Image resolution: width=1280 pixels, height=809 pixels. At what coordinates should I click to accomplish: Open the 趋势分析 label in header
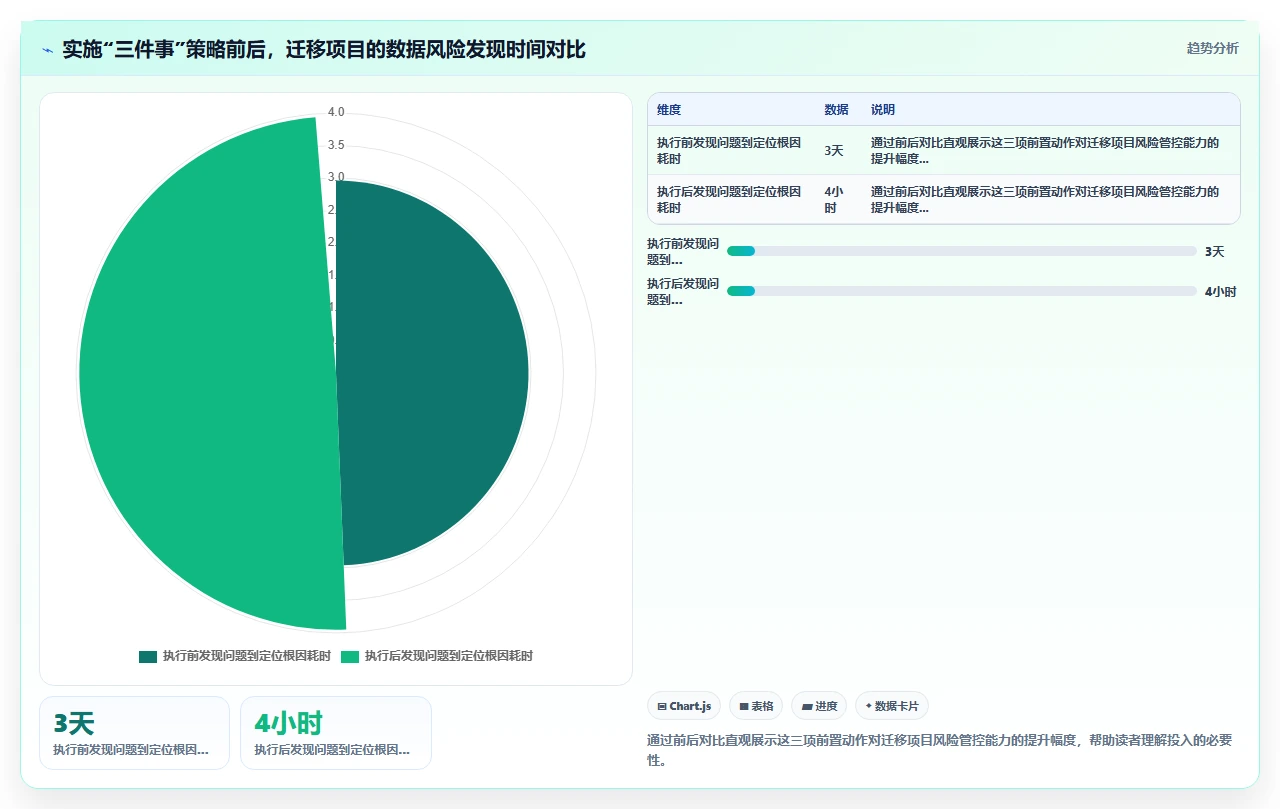coord(1212,48)
